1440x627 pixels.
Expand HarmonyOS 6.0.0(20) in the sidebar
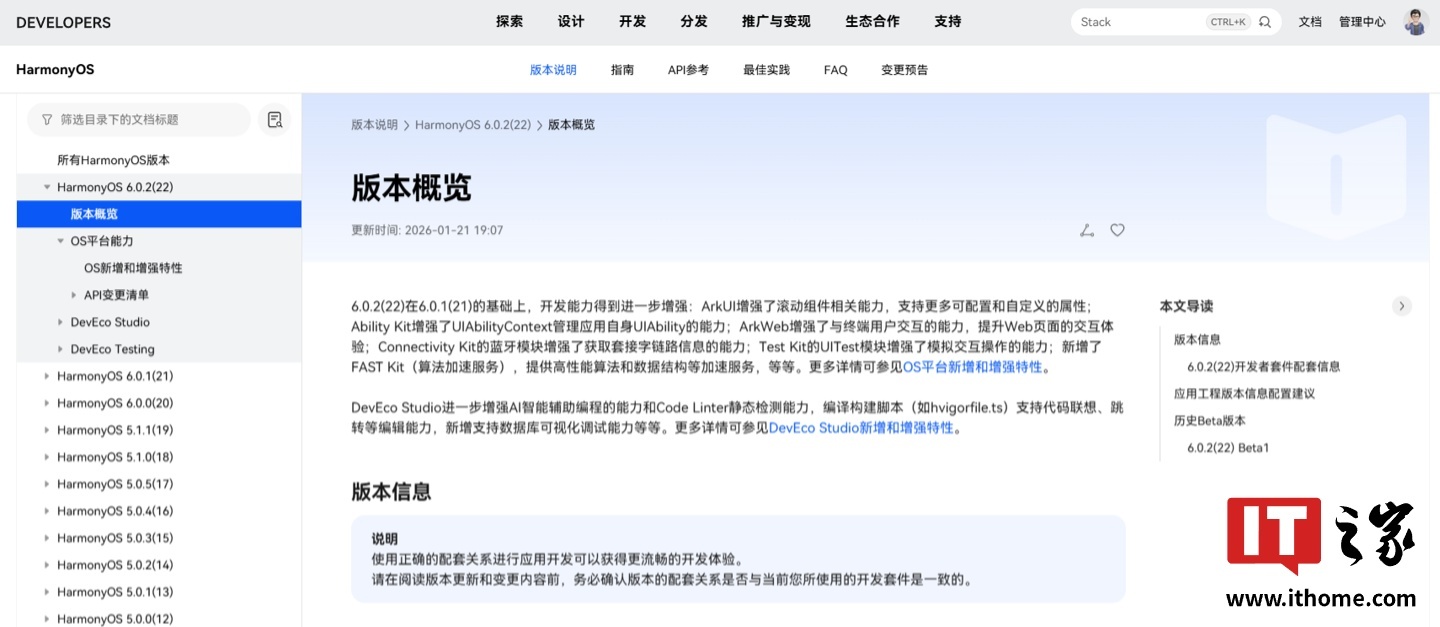coord(47,403)
